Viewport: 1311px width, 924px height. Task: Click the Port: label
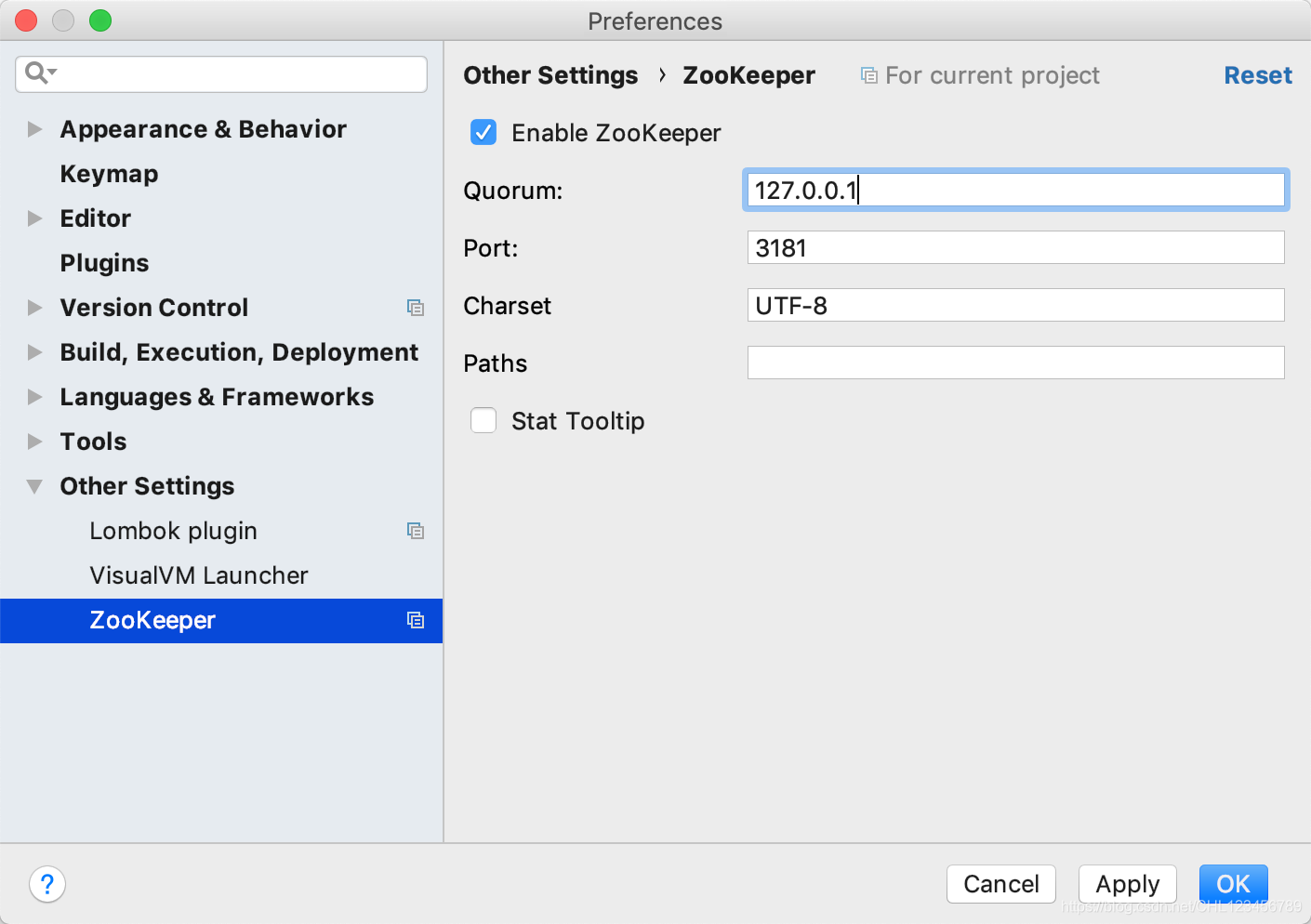tap(491, 248)
